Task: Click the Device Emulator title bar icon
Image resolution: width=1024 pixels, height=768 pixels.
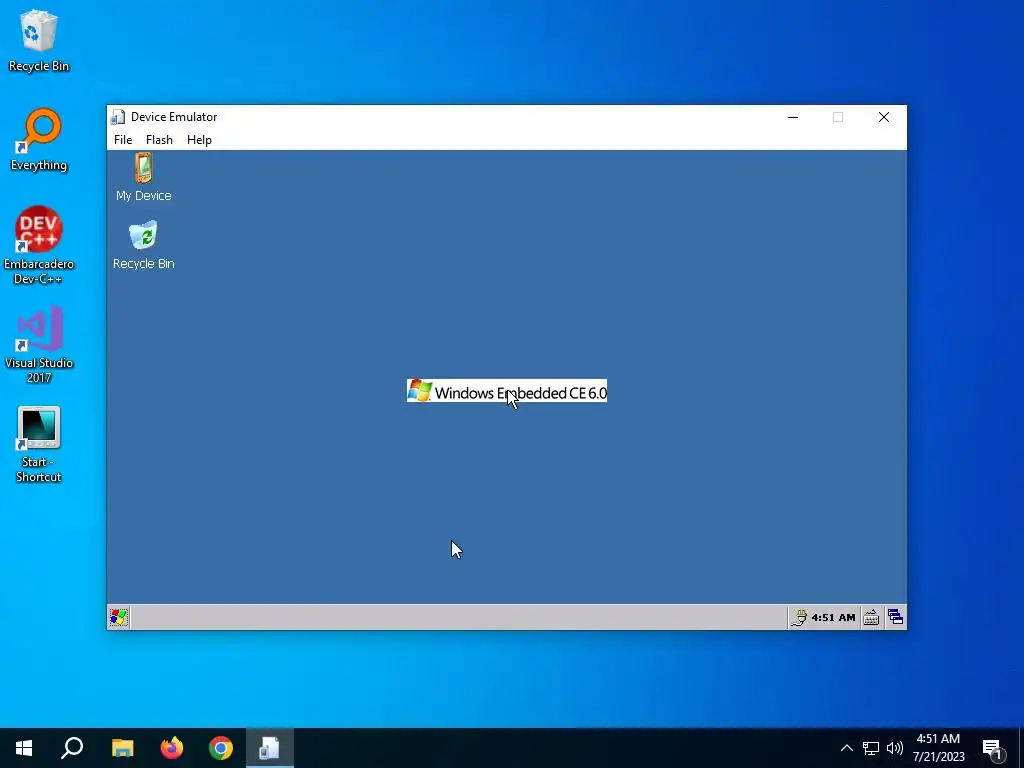Action: click(x=118, y=117)
